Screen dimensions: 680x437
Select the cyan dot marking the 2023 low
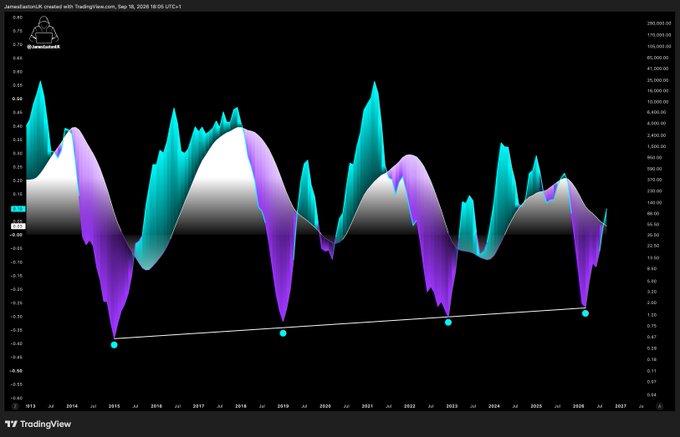pyautogui.click(x=448, y=322)
